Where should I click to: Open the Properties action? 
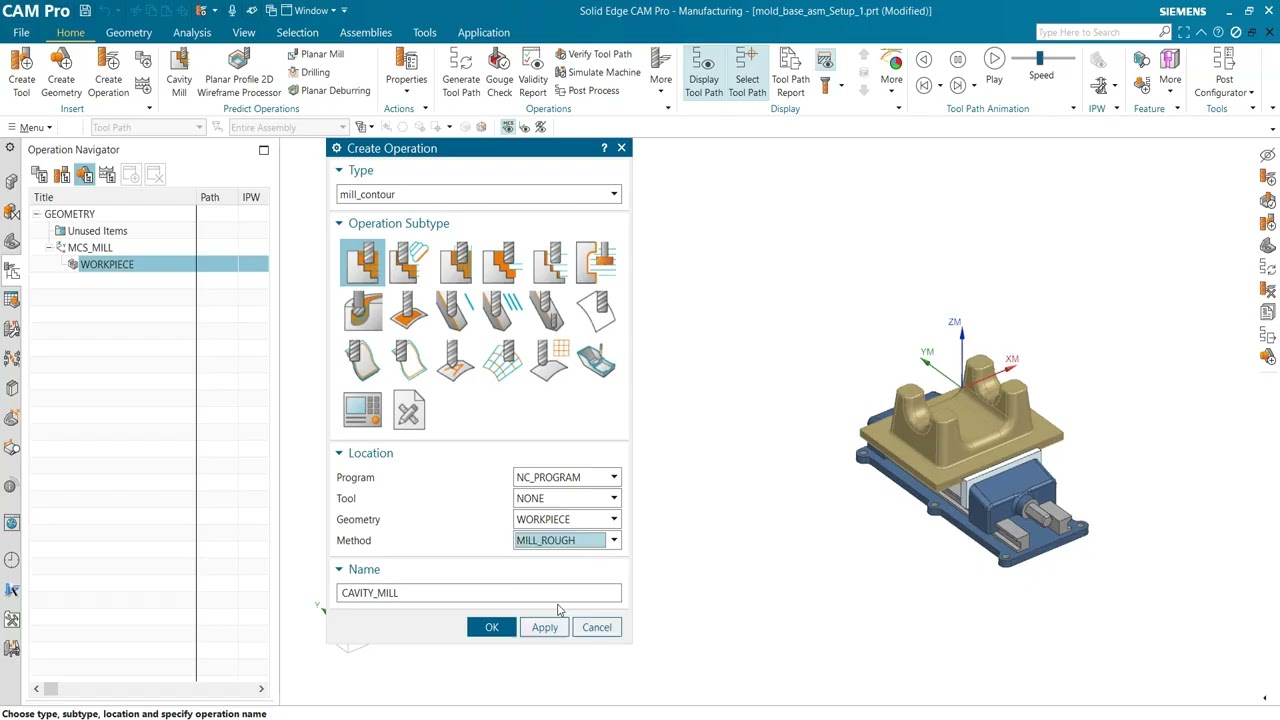(x=406, y=72)
